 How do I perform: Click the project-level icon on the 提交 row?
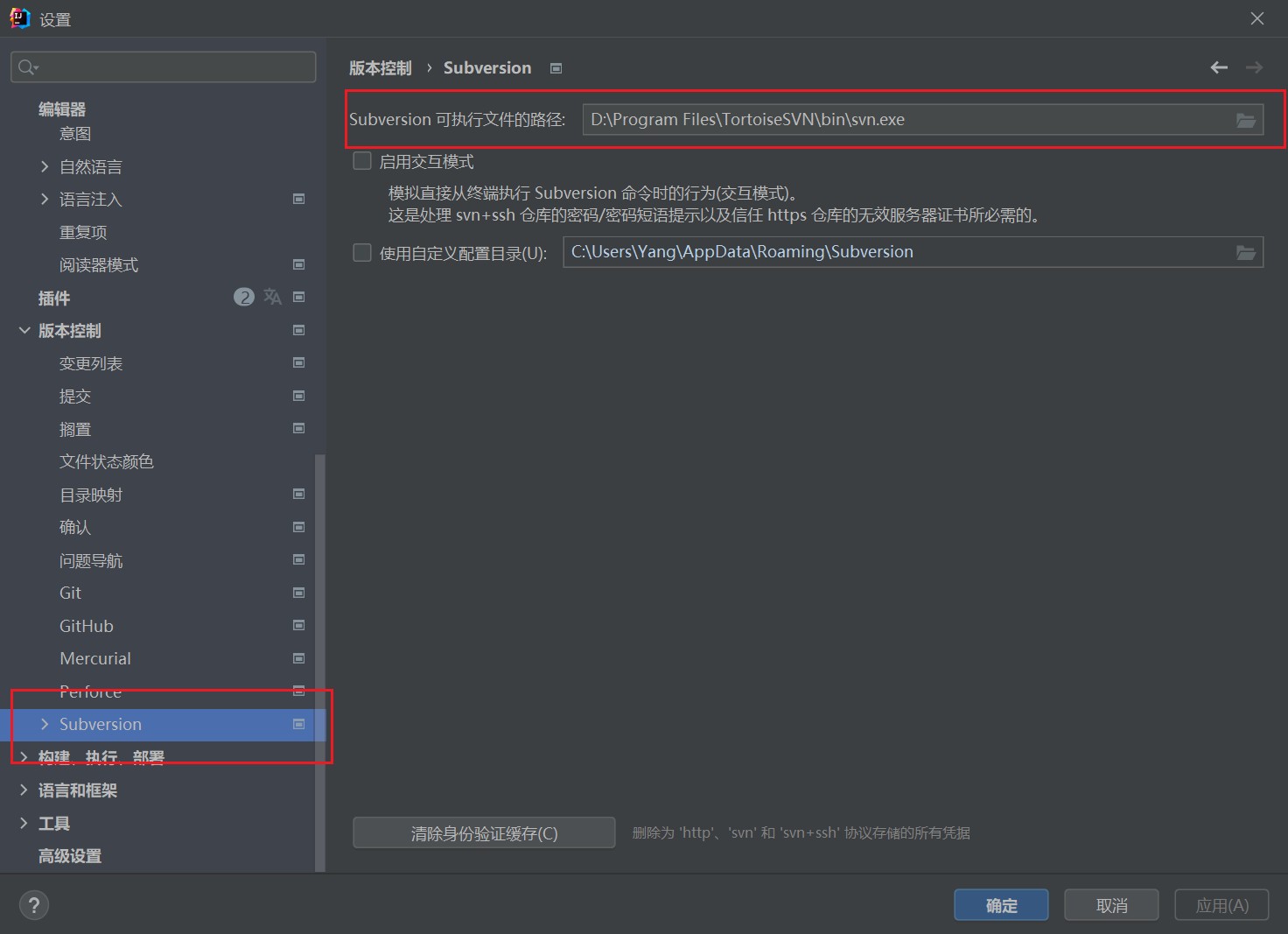298,396
